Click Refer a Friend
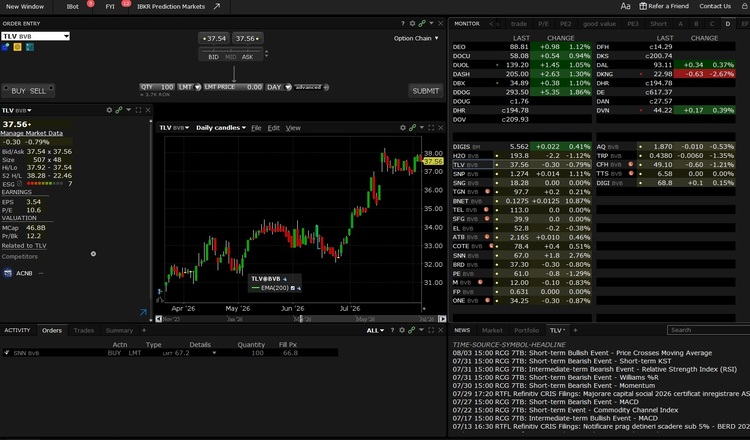Image resolution: width=750 pixels, height=440 pixels. (664, 6)
